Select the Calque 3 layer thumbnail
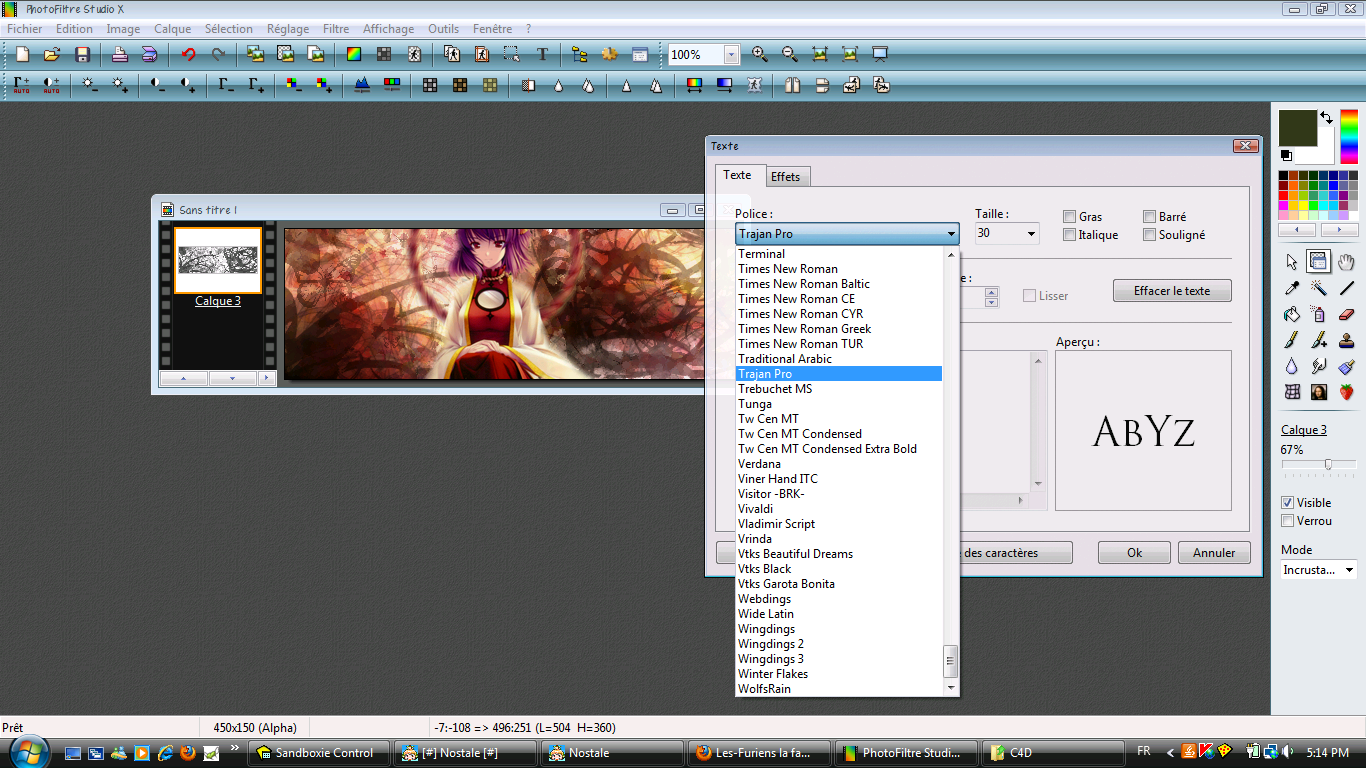 coord(218,260)
